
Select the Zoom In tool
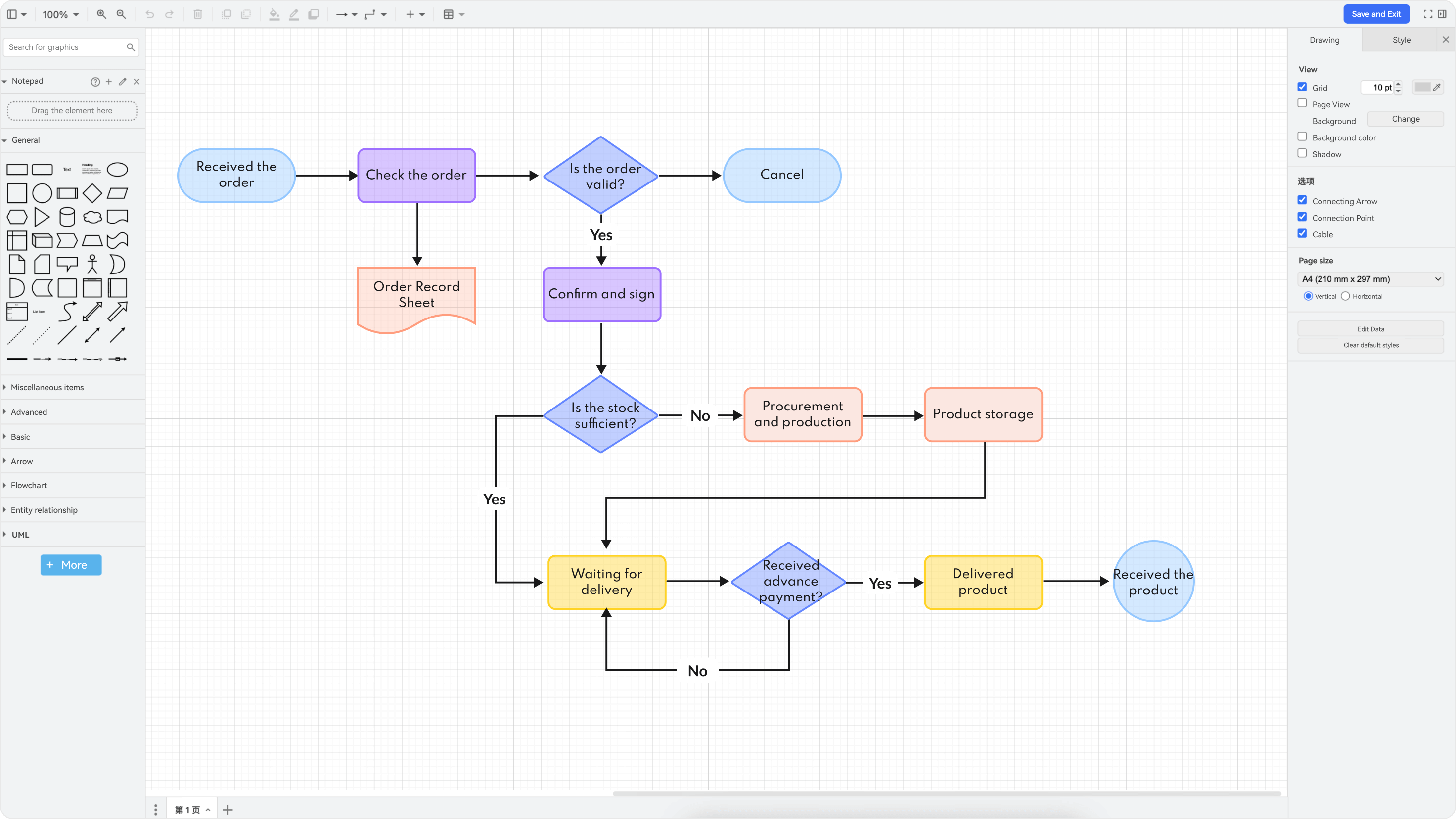[x=101, y=14]
